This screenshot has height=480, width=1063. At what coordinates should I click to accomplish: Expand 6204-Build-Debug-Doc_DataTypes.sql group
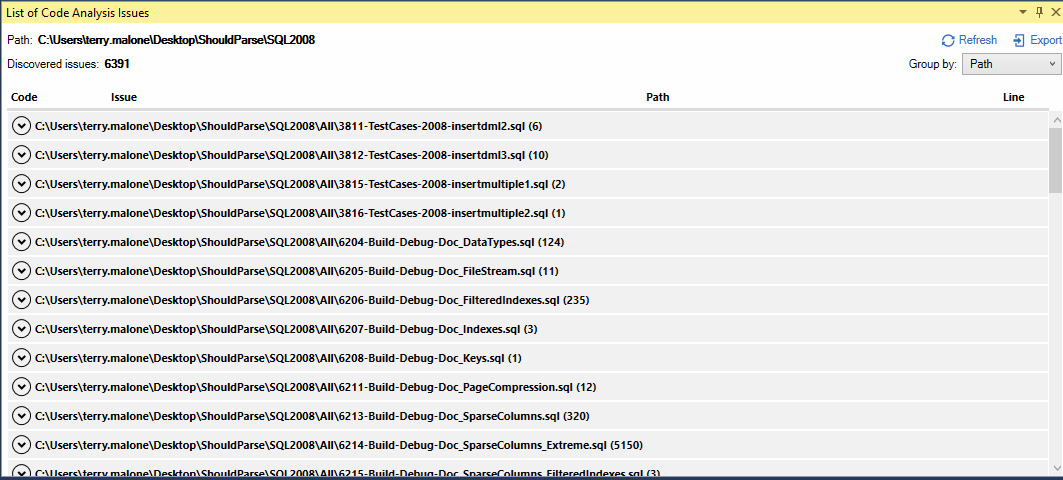click(21, 242)
